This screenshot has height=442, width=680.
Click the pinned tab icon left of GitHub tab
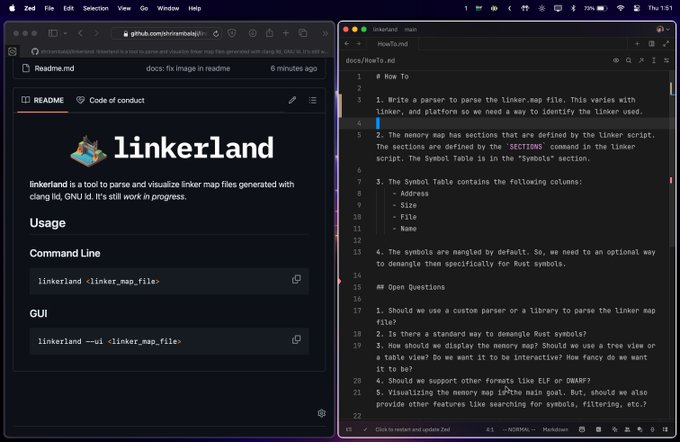[x=12, y=52]
